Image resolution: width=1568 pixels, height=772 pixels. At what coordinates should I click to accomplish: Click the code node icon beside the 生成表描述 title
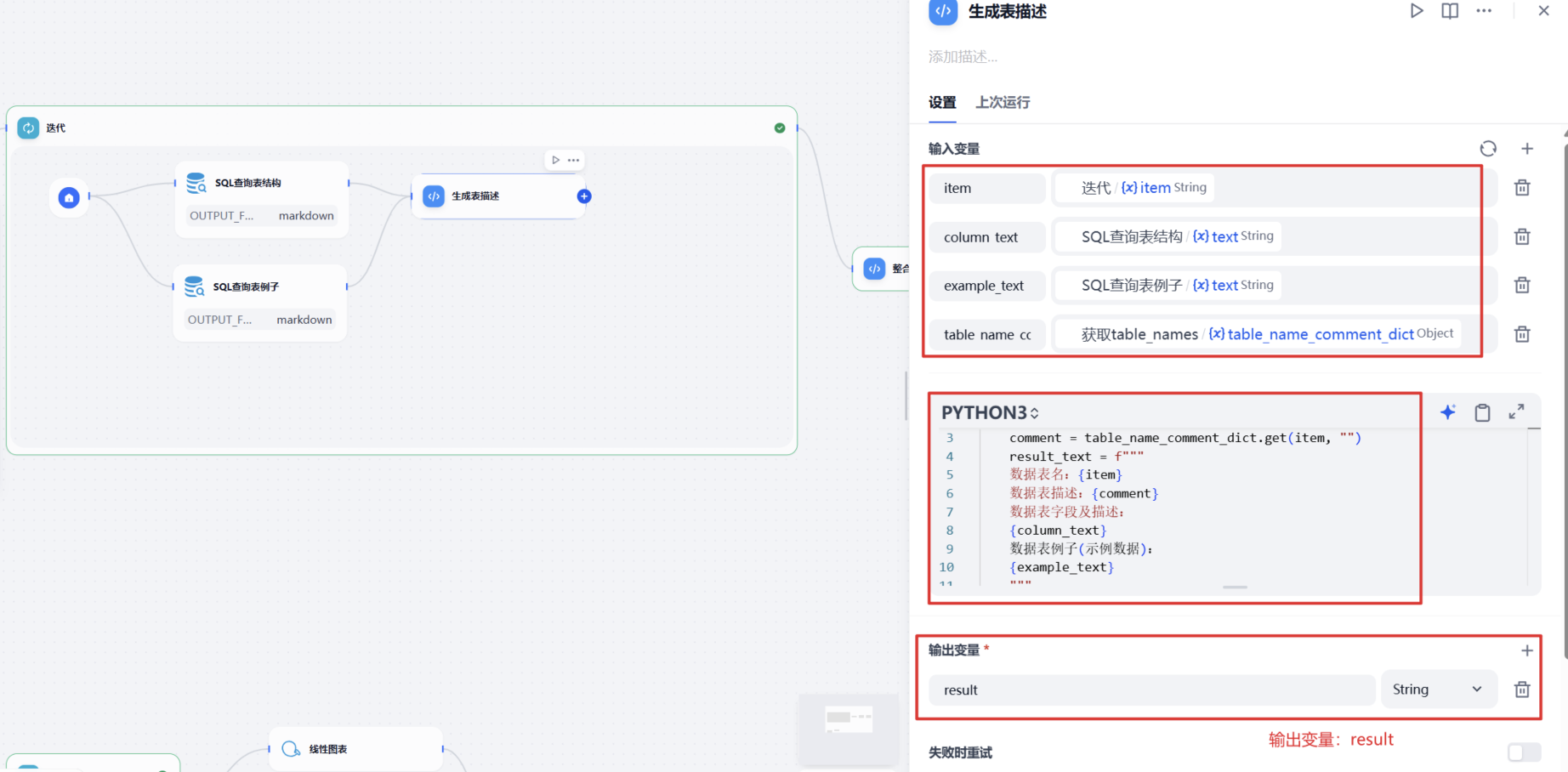[x=943, y=11]
